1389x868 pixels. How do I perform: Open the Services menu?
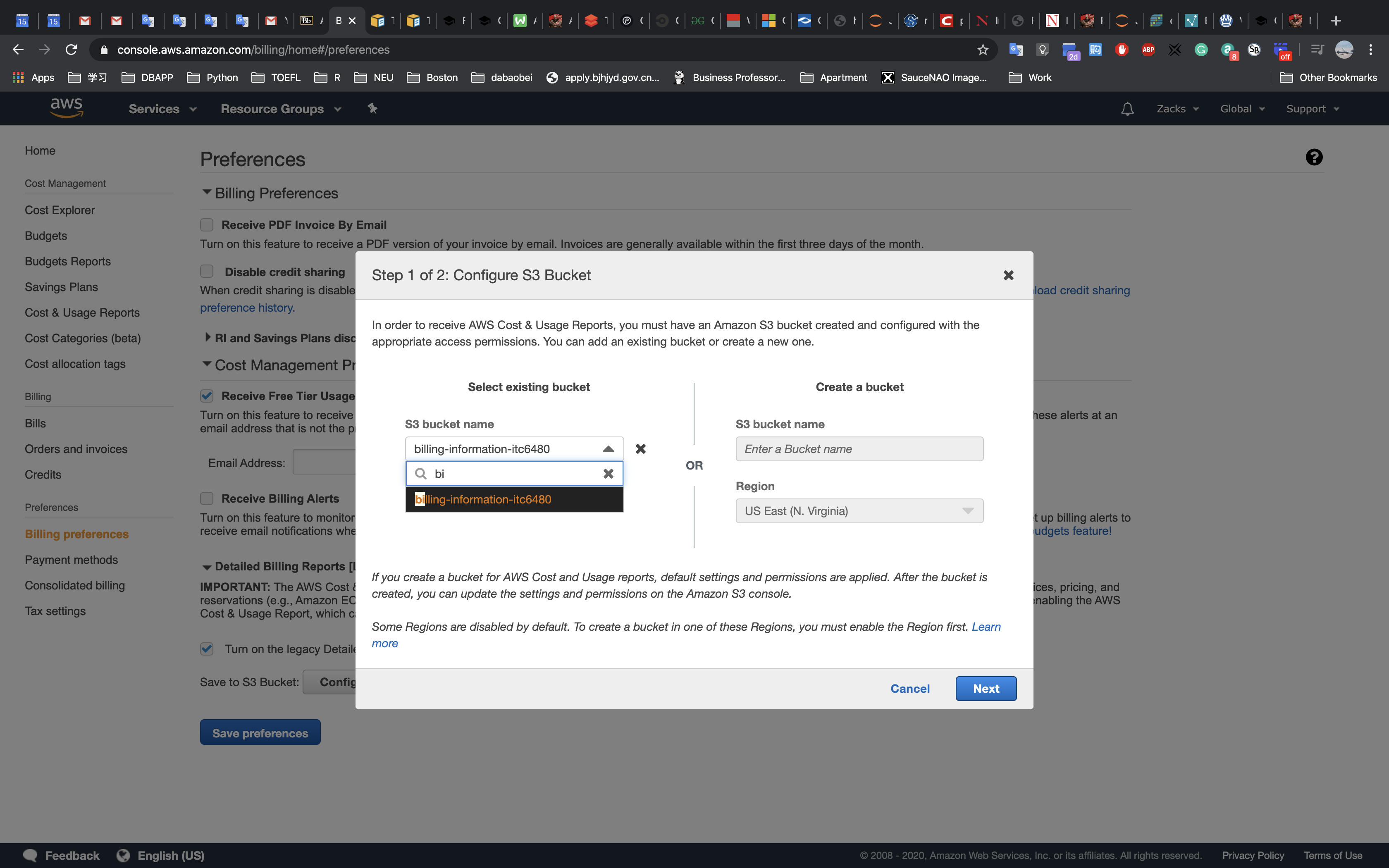[x=162, y=109]
